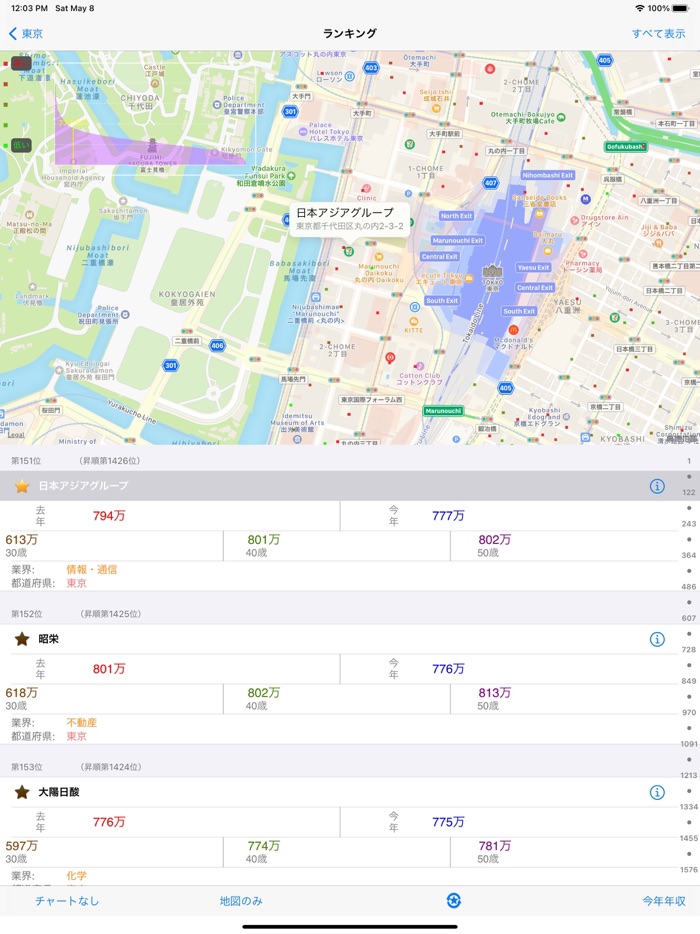Tap the Marunouchi subway label
Screen dimensions: 700x934
(443, 411)
